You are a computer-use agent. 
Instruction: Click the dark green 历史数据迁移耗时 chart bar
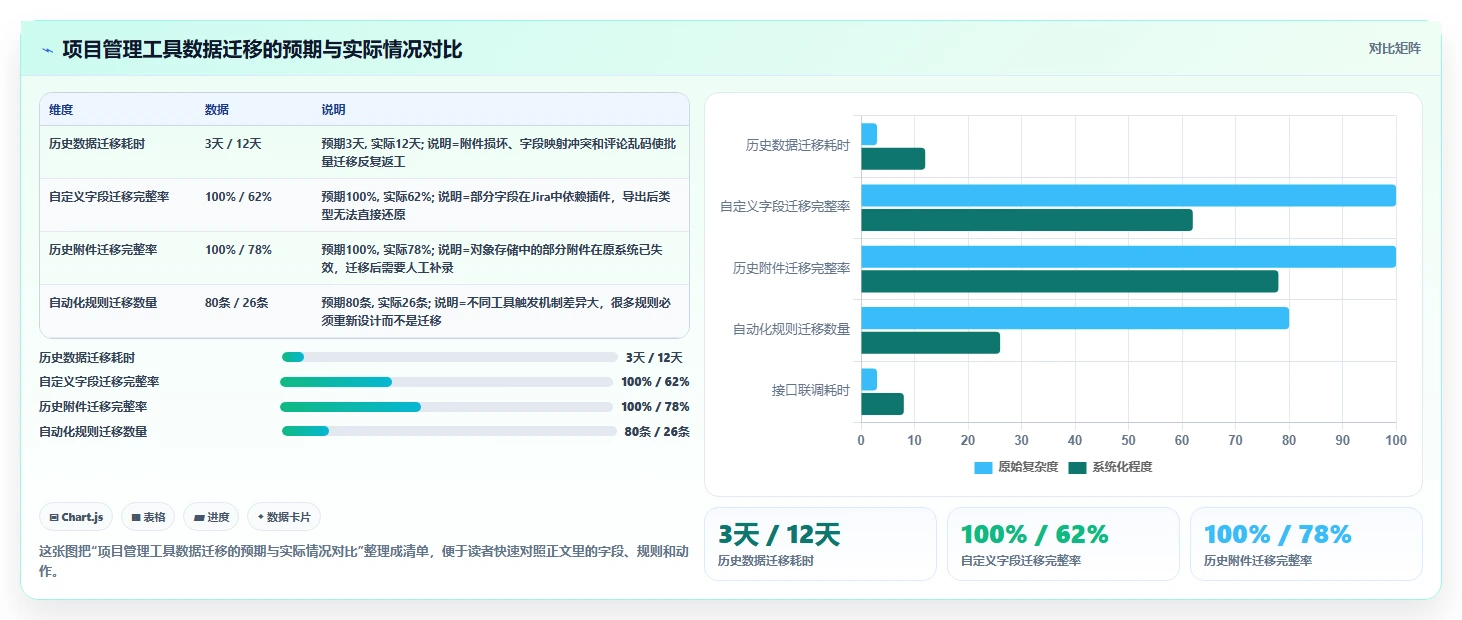pyautogui.click(x=893, y=159)
